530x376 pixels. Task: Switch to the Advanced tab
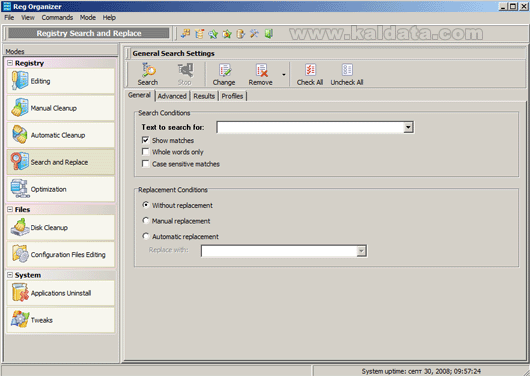(x=172, y=96)
